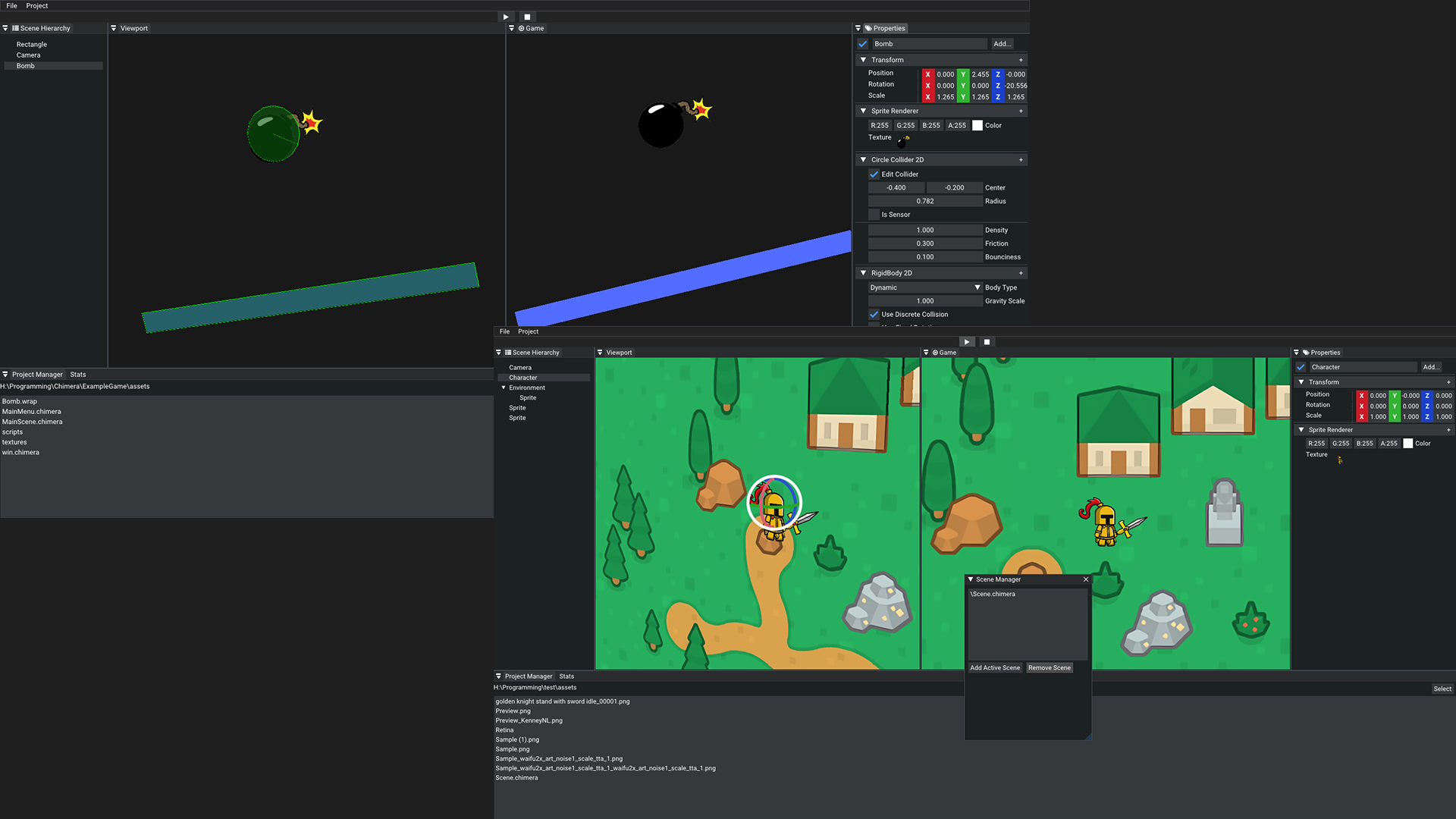Click the white Color swatch for Bomb
1456x819 pixels.
coord(977,126)
